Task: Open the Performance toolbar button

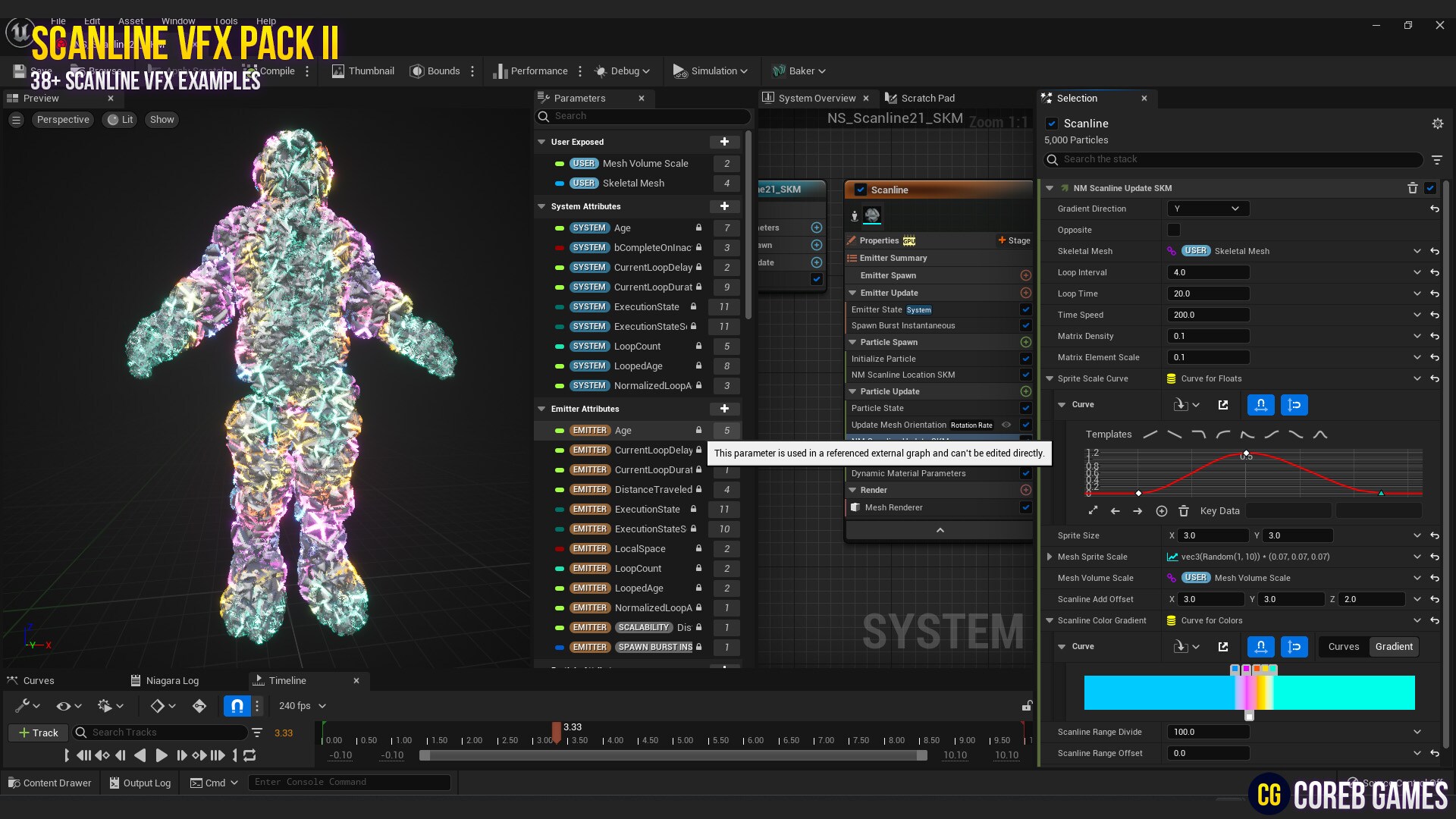Action: (530, 71)
